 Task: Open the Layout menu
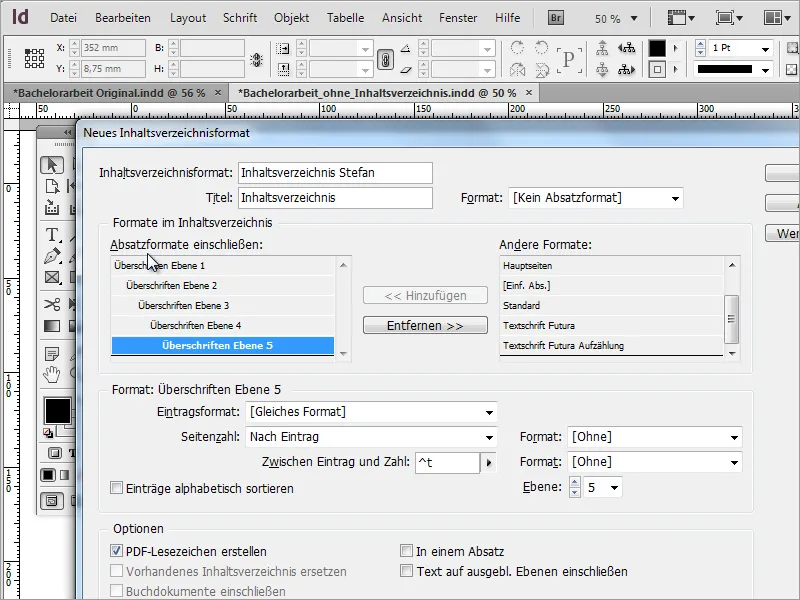pos(188,18)
